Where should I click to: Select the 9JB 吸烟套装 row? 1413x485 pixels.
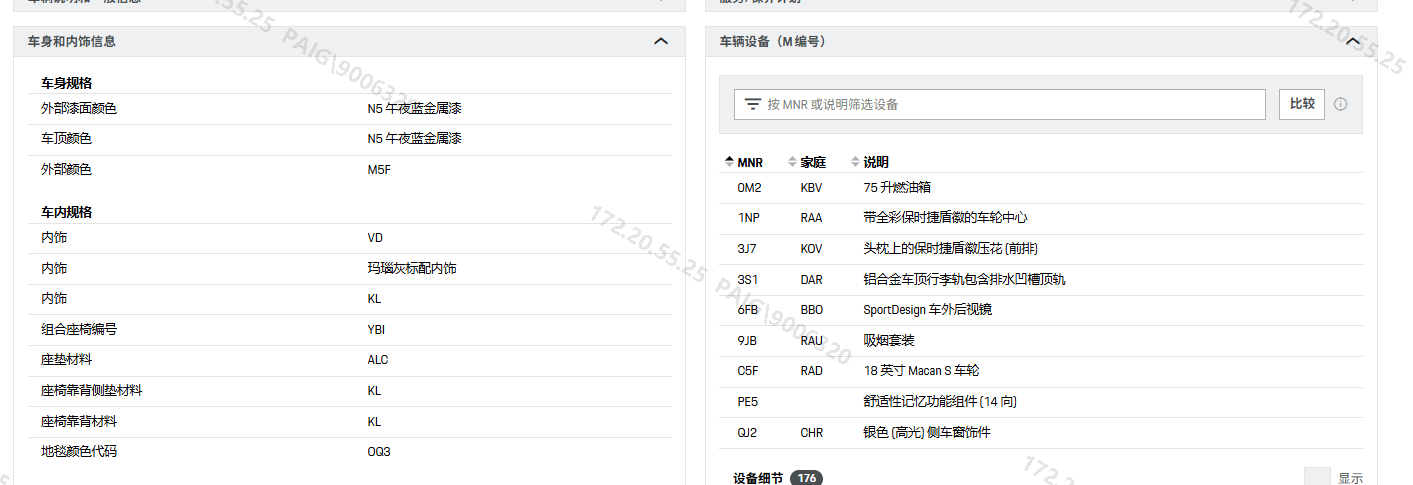coord(1040,340)
